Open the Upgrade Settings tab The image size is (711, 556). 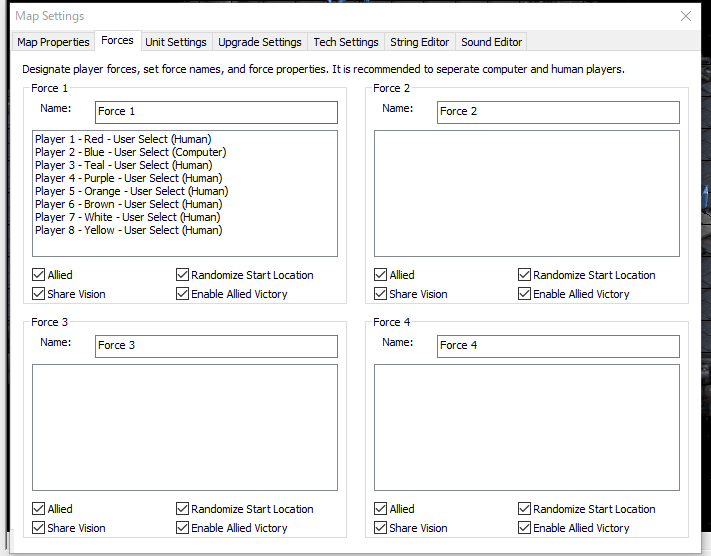[260, 42]
